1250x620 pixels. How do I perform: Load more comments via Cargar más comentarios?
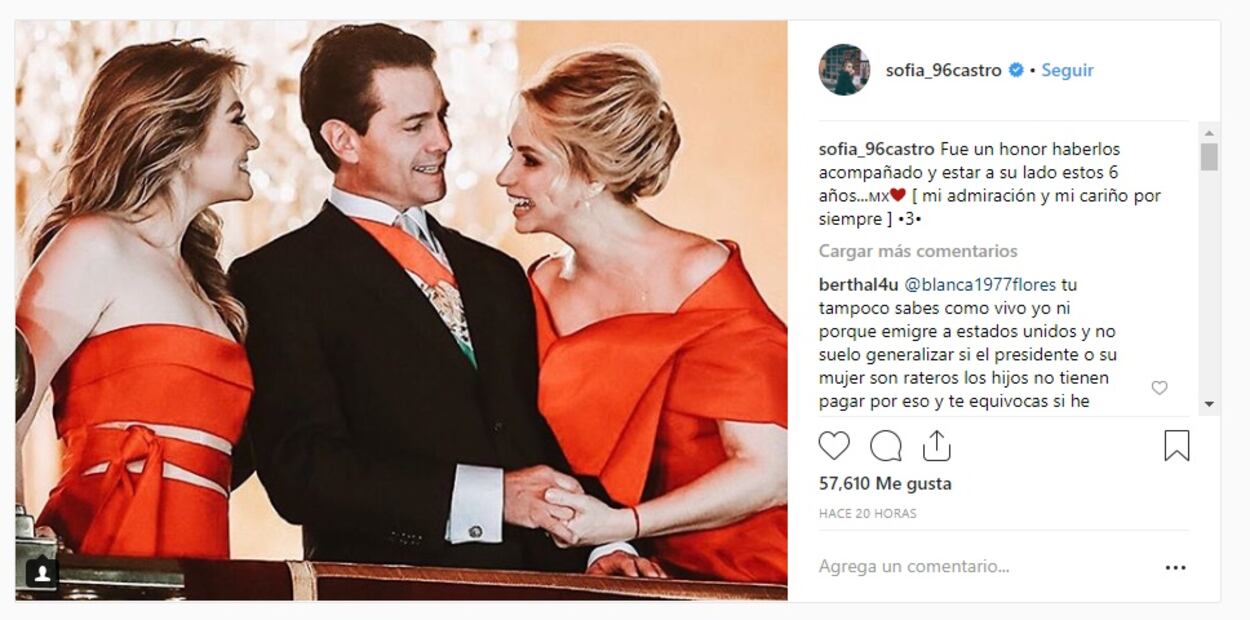point(918,251)
